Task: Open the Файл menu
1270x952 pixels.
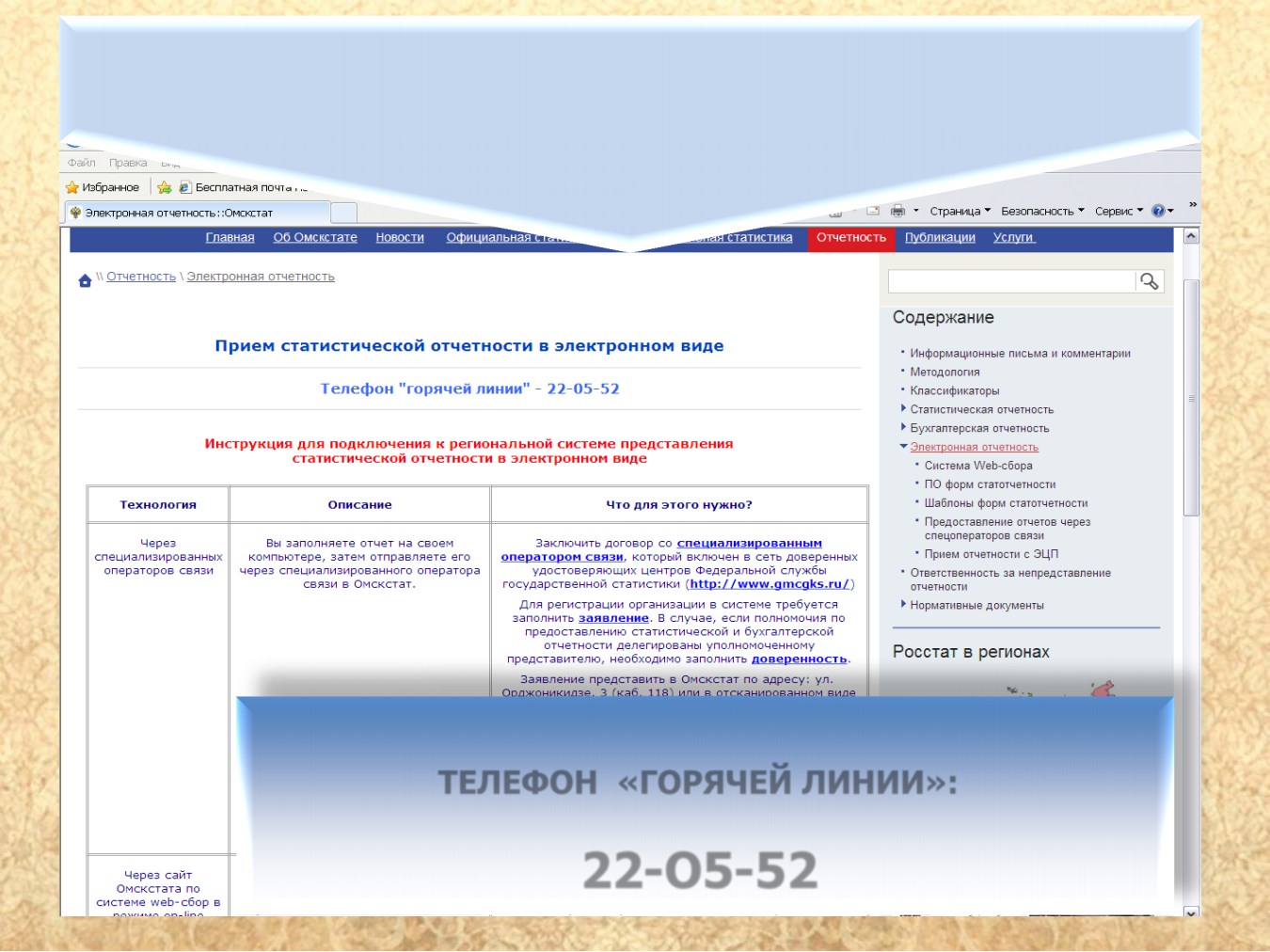Action: pos(82,163)
